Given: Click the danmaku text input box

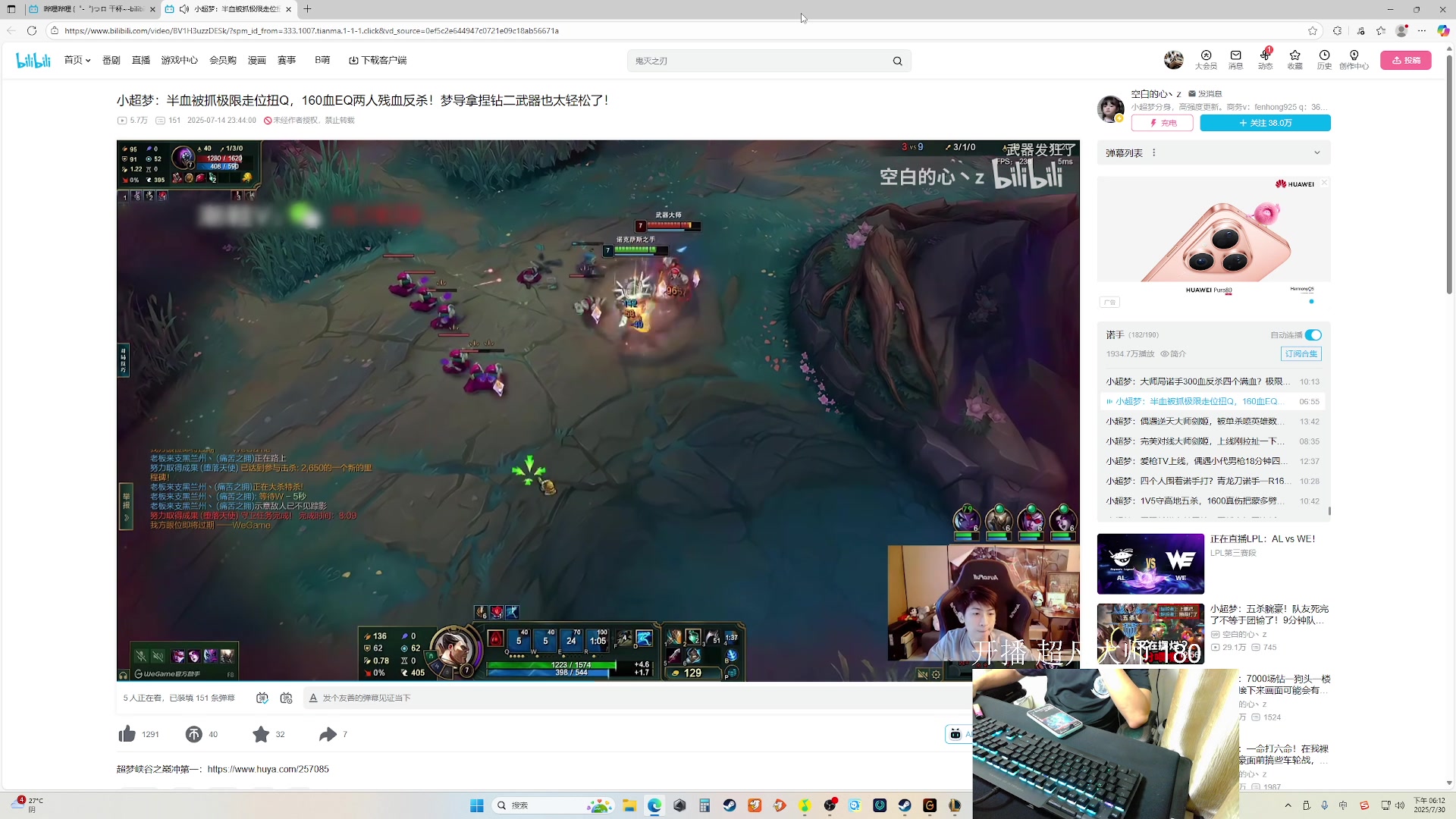Looking at the screenshot, I should [x=637, y=698].
